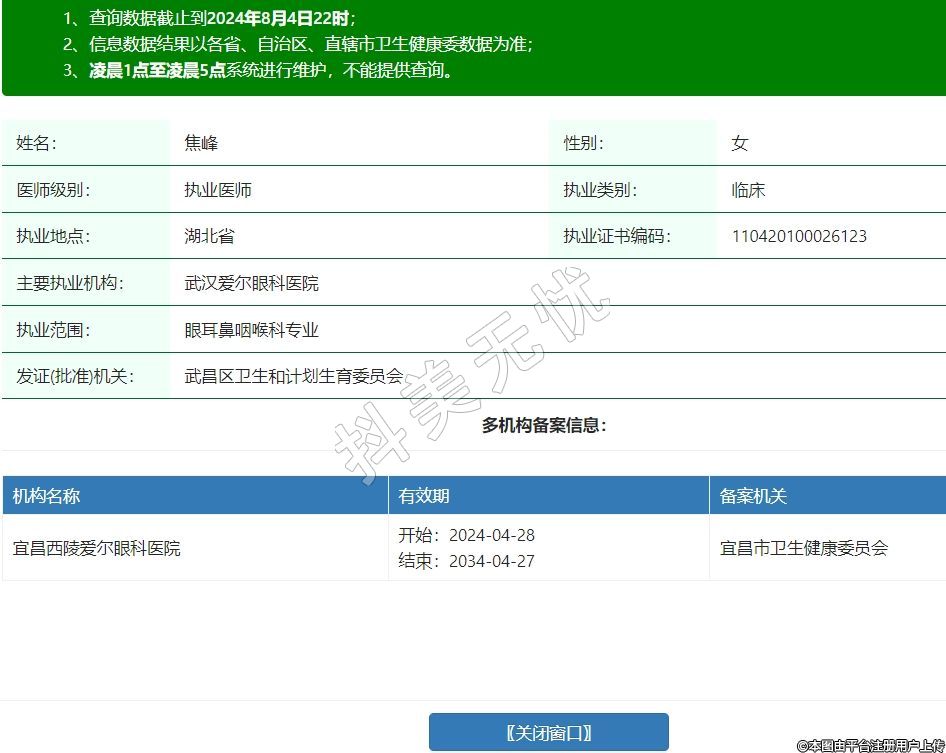Image resolution: width=946 pixels, height=753 pixels.
Task: Select the 眼耳鼻咽喉科专业 practice scope text
Action: [x=251, y=330]
